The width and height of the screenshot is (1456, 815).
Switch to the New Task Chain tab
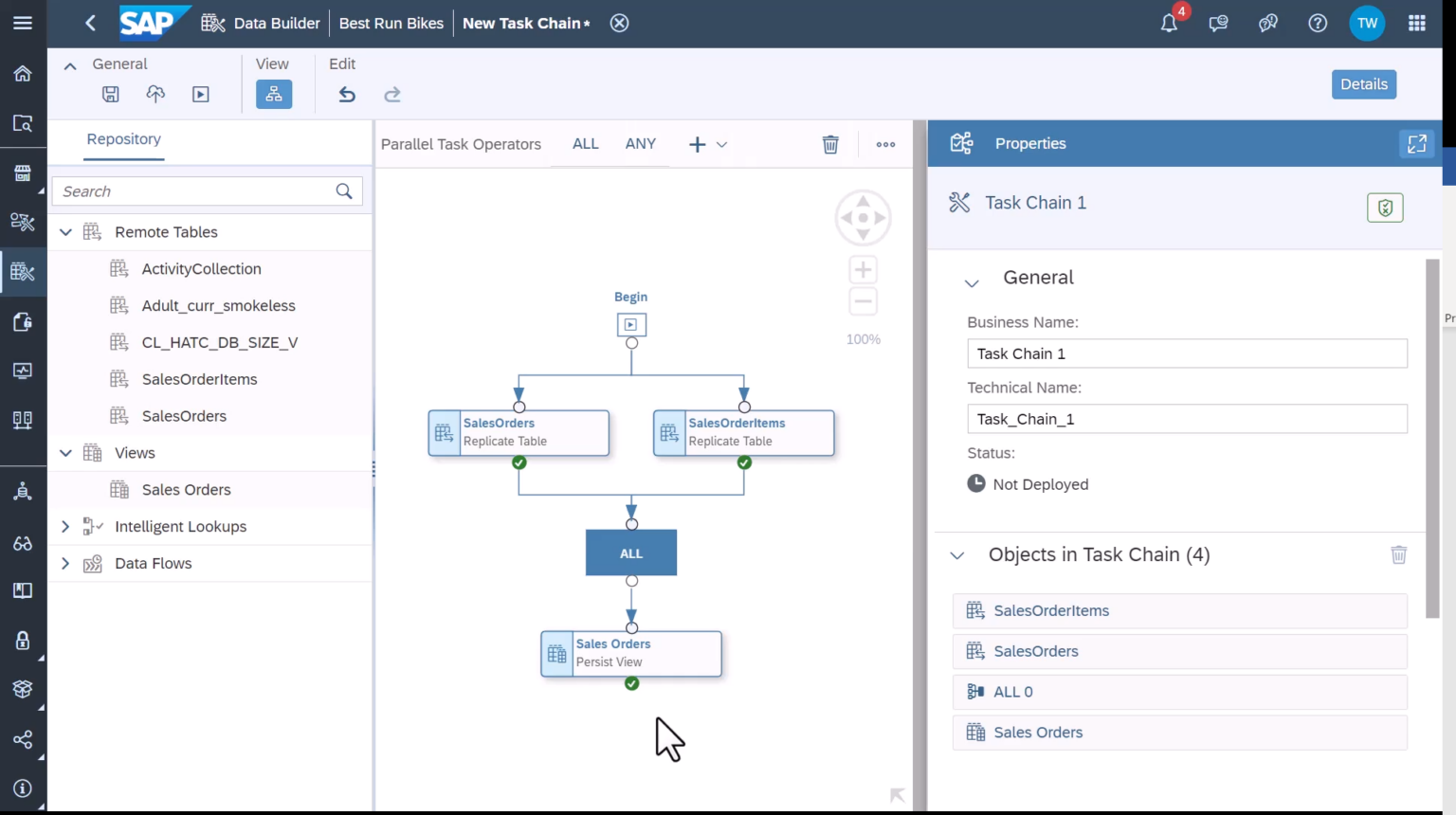click(x=522, y=23)
